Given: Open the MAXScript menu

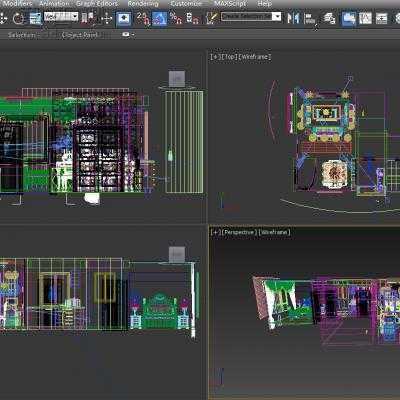Looking at the screenshot, I should pos(230,4).
